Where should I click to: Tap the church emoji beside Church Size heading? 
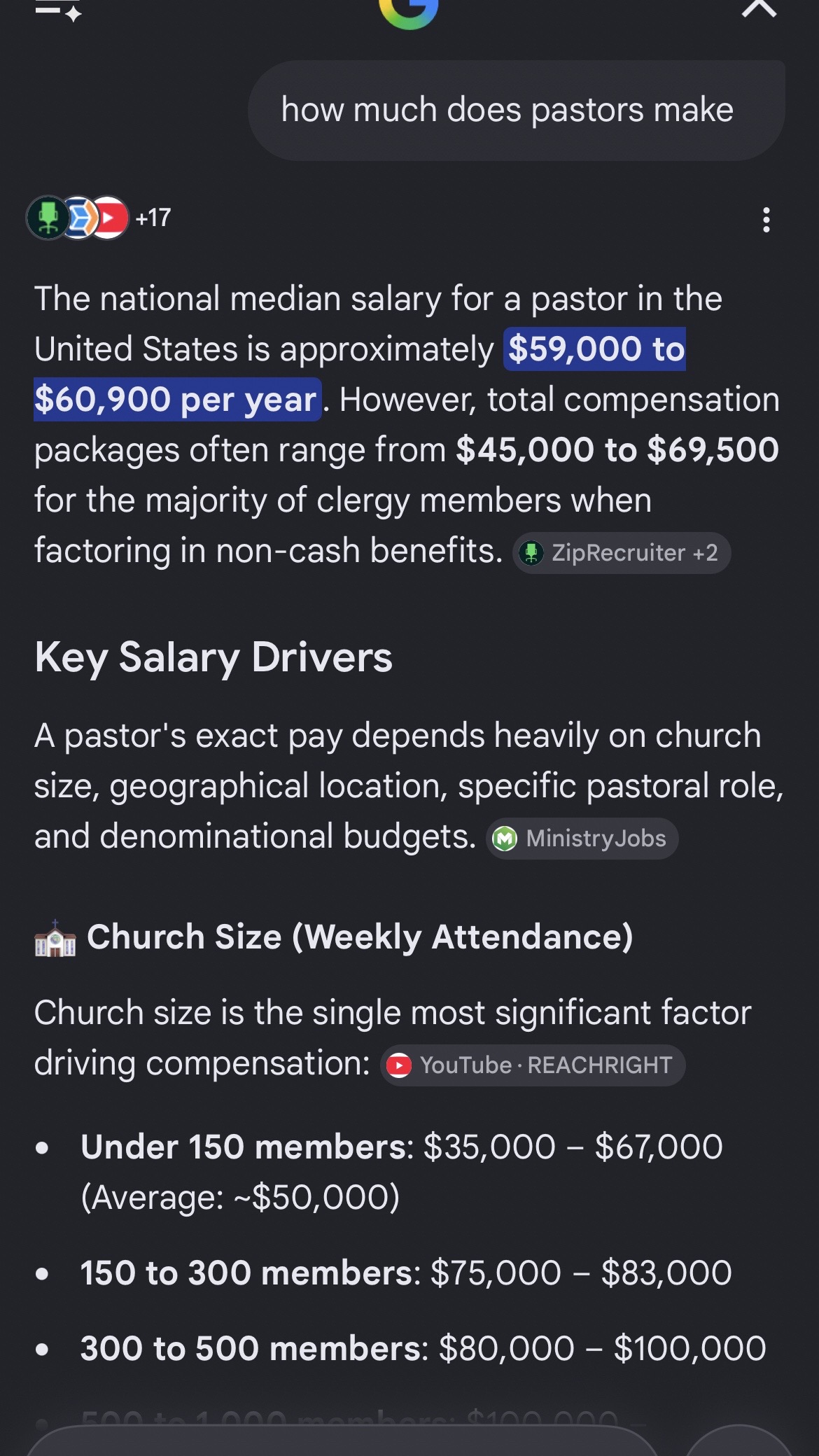pos(55,938)
